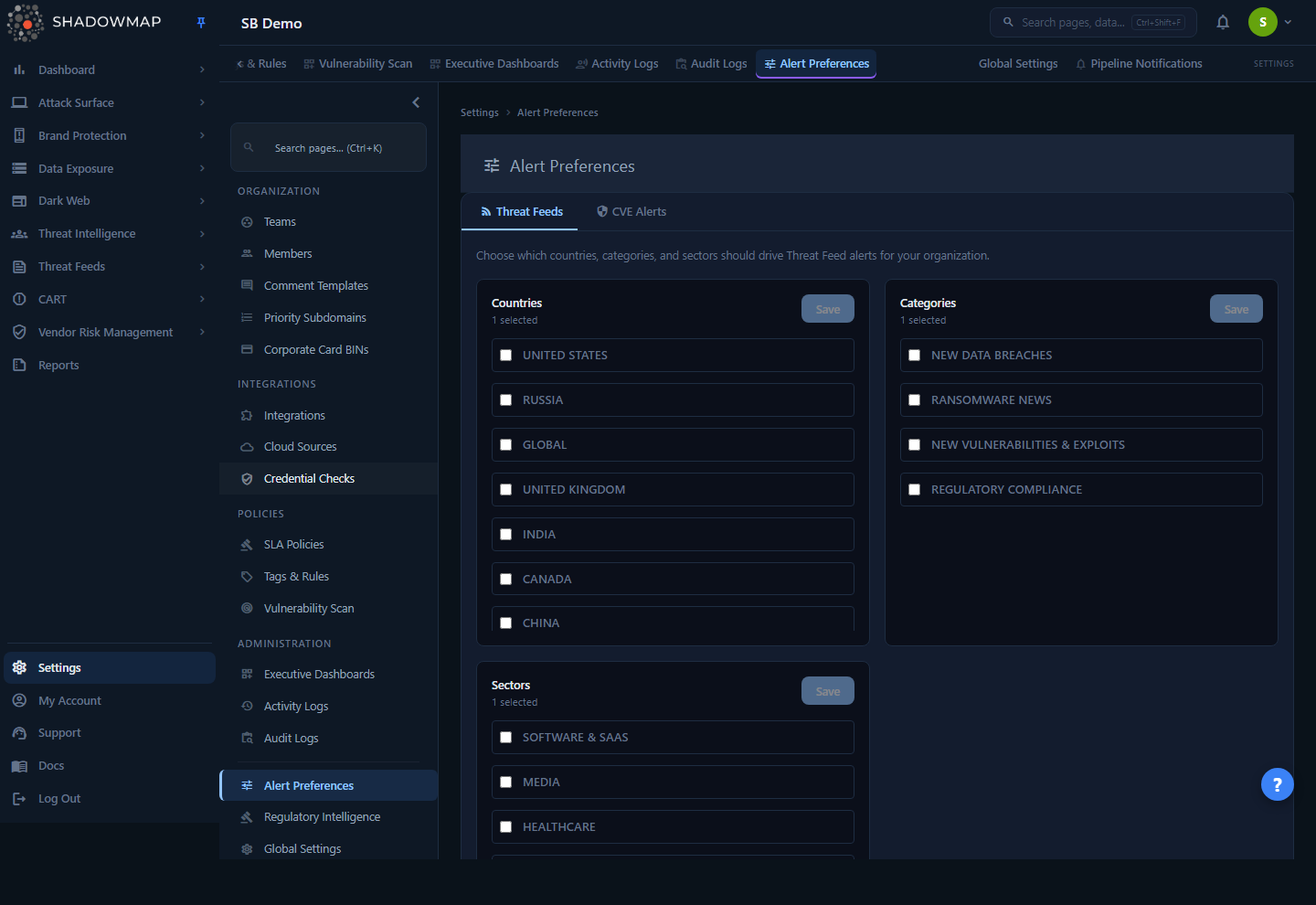Click the settings Search pages (Ctrl+K) box

point(329,147)
